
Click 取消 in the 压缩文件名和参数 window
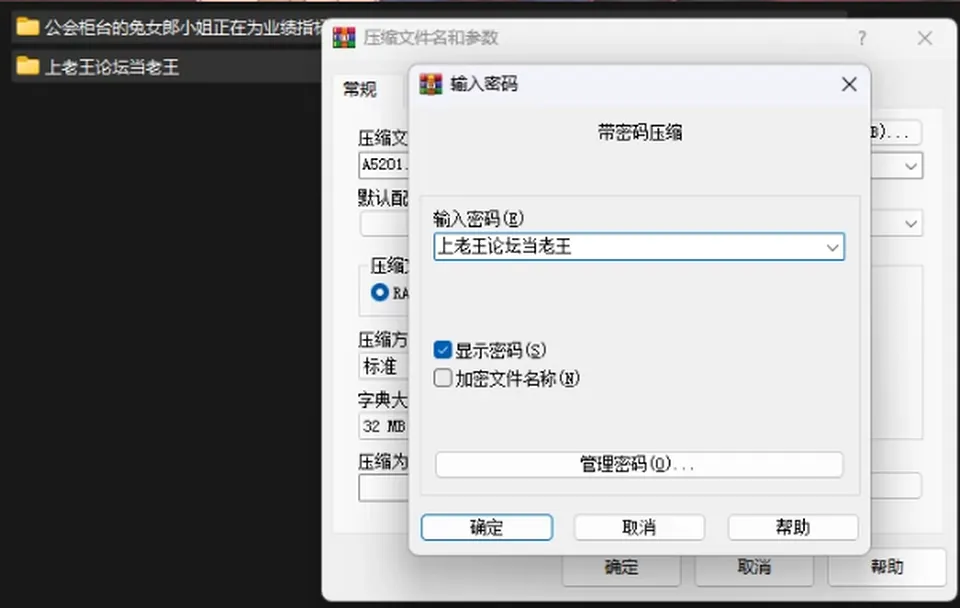coord(754,568)
